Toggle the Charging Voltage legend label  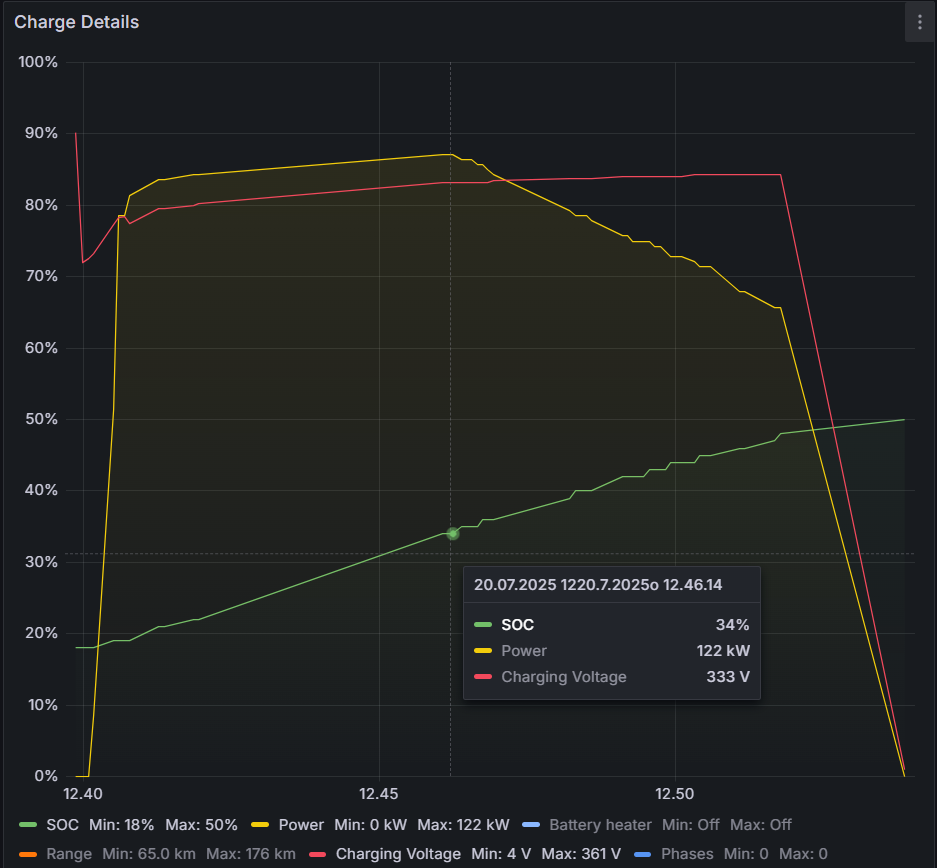398,854
